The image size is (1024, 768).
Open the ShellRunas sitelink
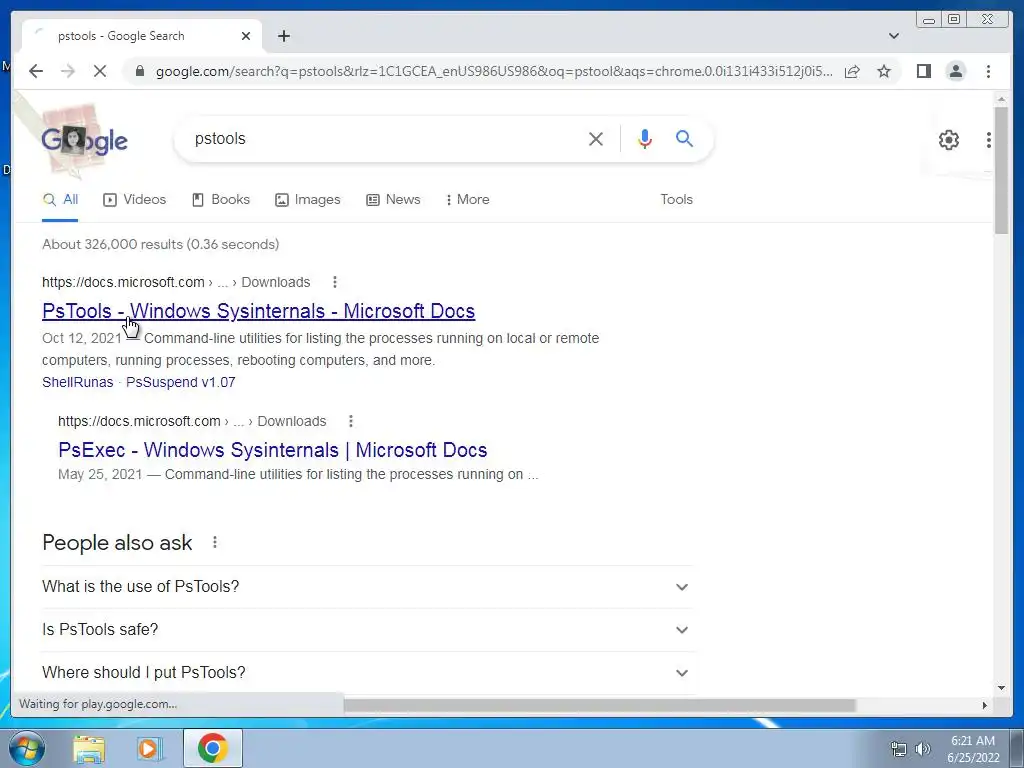tap(78, 382)
